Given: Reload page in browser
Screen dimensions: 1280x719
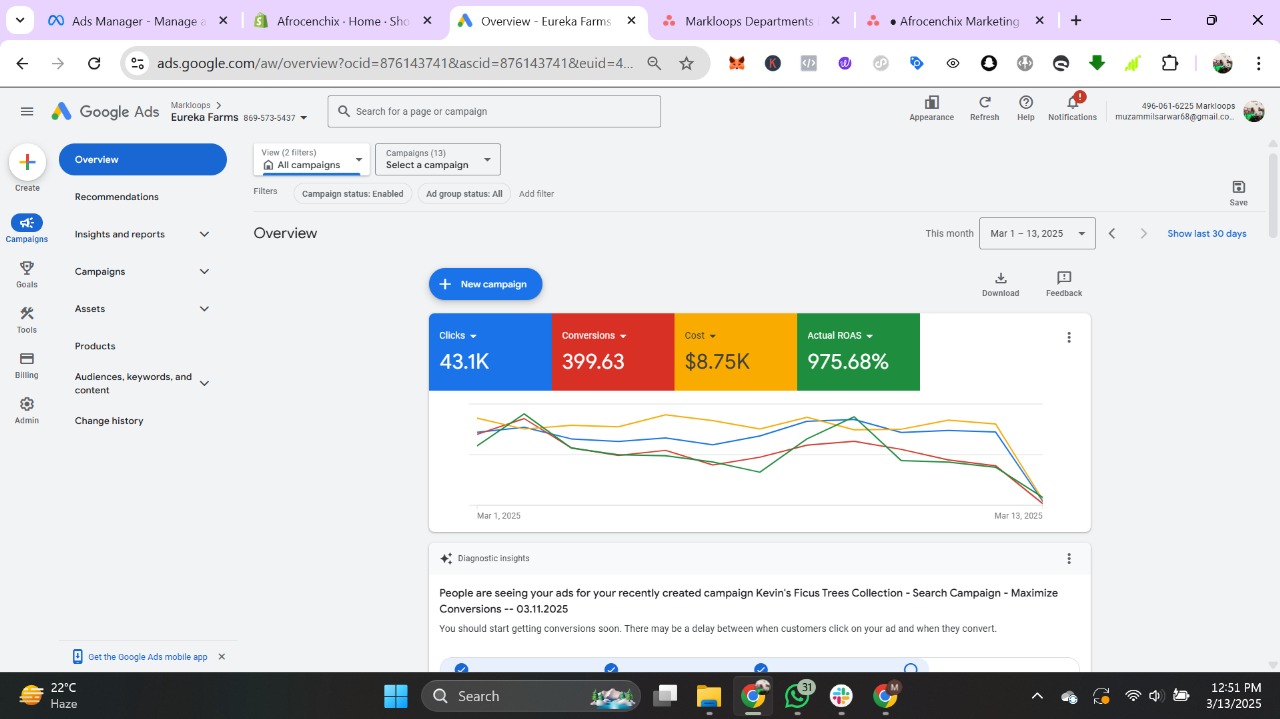Looking at the screenshot, I should tap(94, 63).
